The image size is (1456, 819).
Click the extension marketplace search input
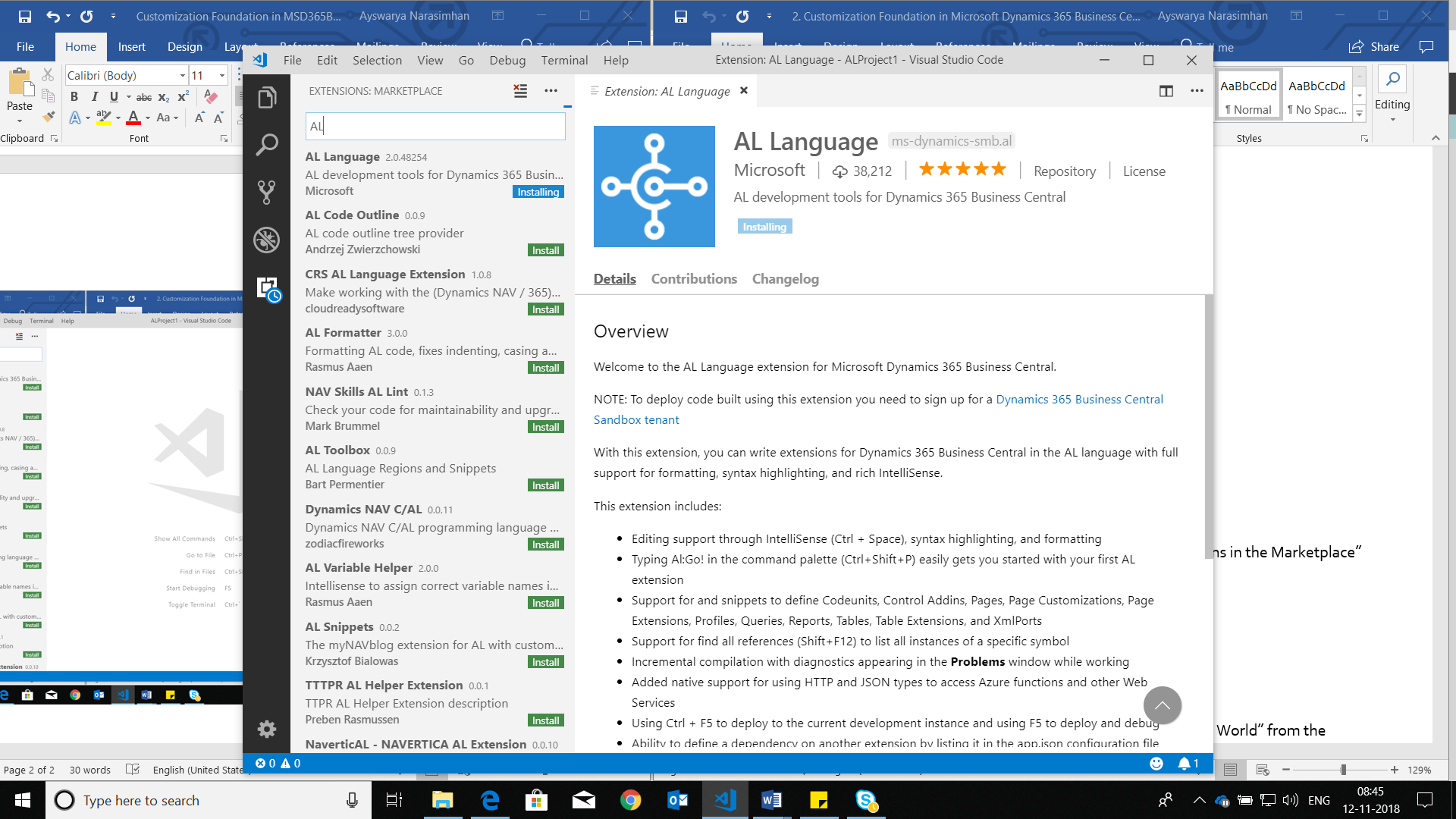coord(435,125)
